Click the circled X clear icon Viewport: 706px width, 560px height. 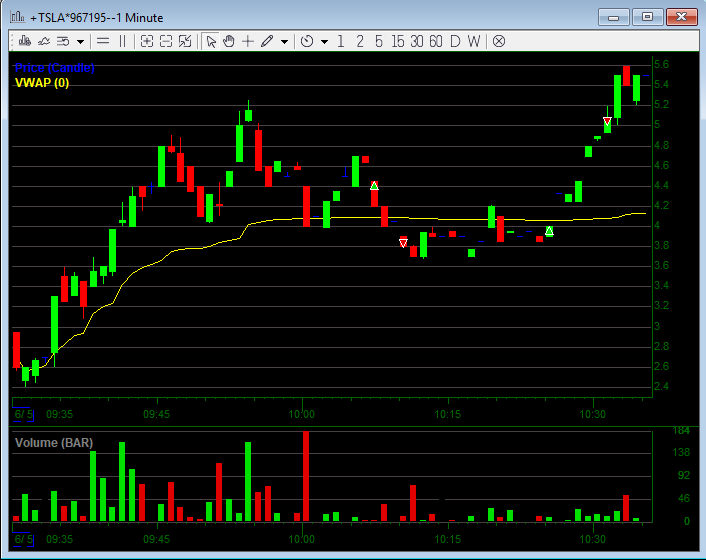tap(498, 41)
